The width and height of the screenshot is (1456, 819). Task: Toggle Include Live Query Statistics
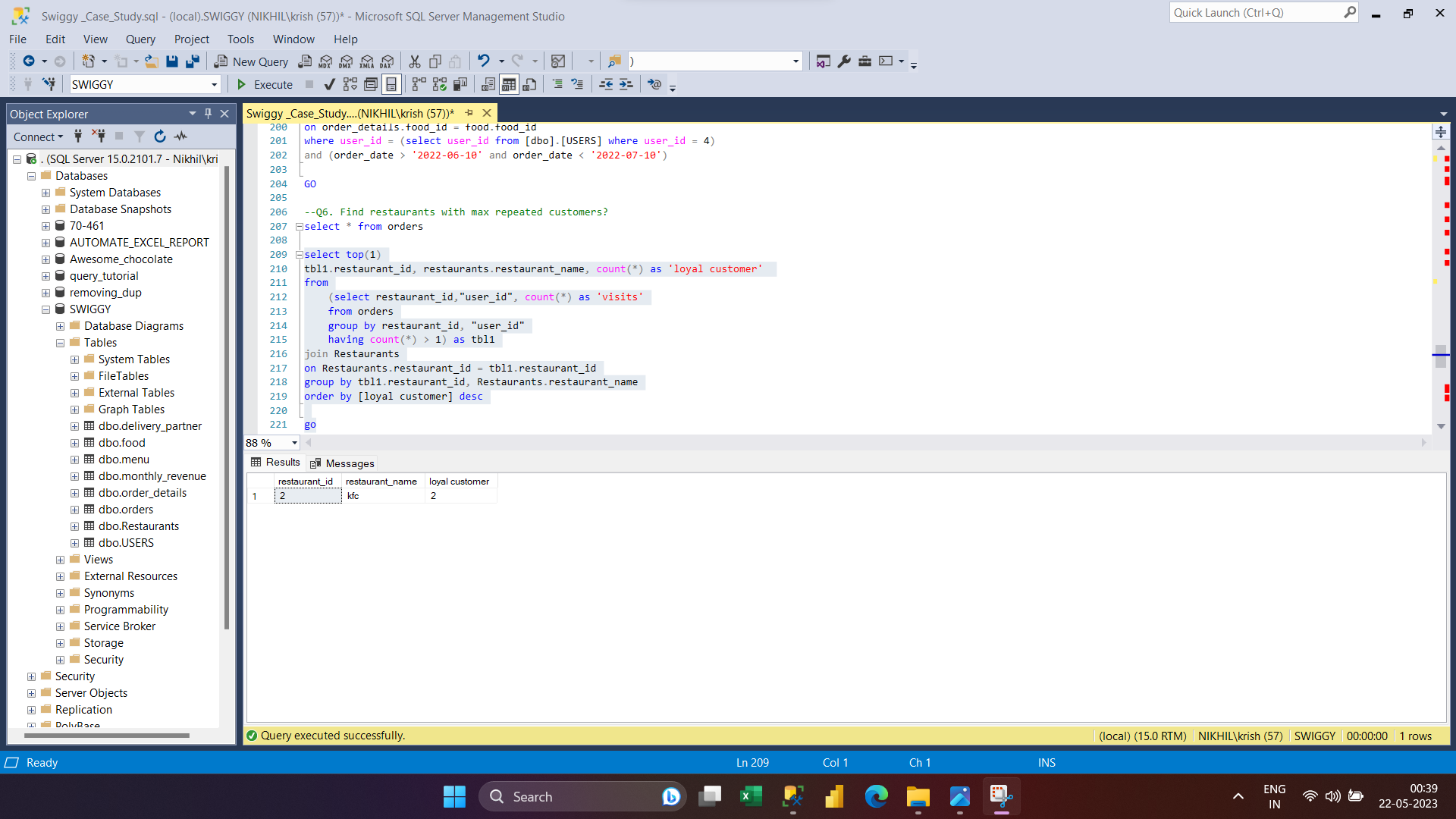440,84
